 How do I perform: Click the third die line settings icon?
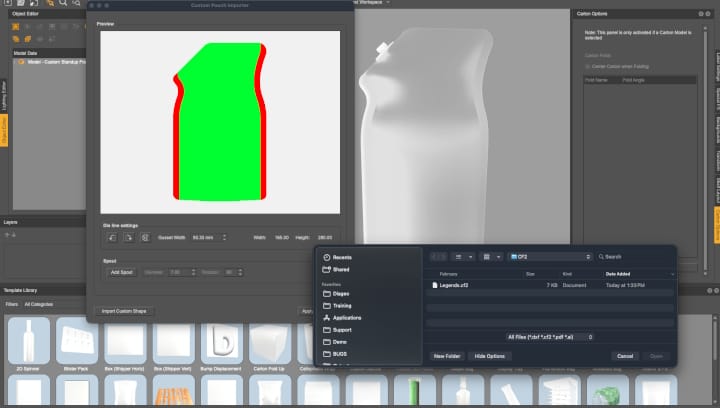pyautogui.click(x=146, y=237)
